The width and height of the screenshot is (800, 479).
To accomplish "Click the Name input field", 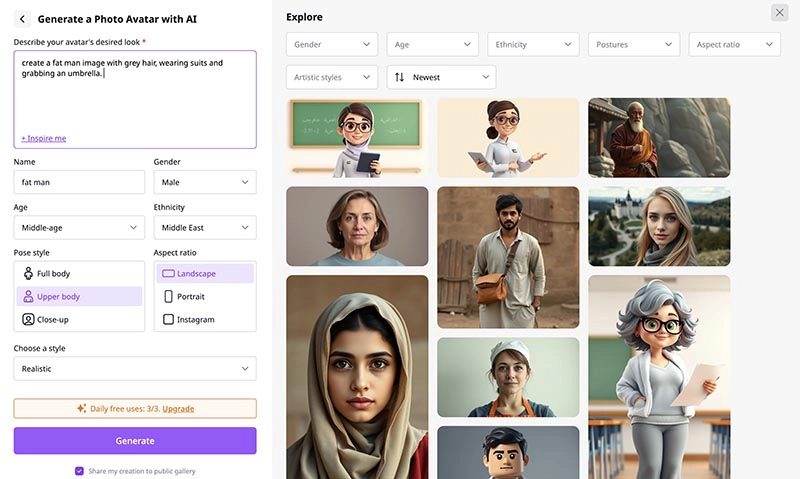I will [x=79, y=182].
